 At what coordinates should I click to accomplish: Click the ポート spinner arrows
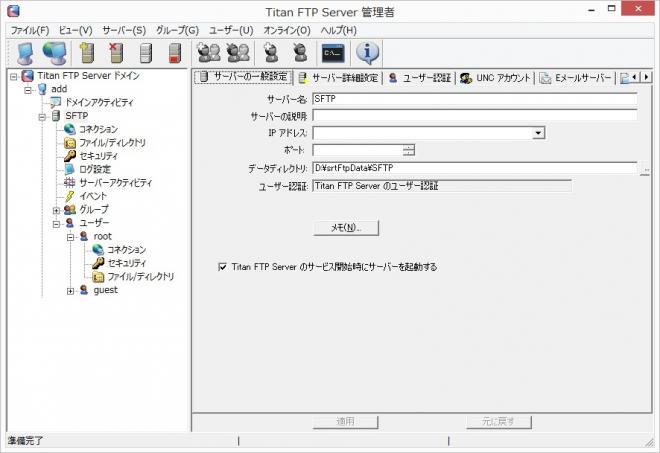pyautogui.click(x=408, y=150)
